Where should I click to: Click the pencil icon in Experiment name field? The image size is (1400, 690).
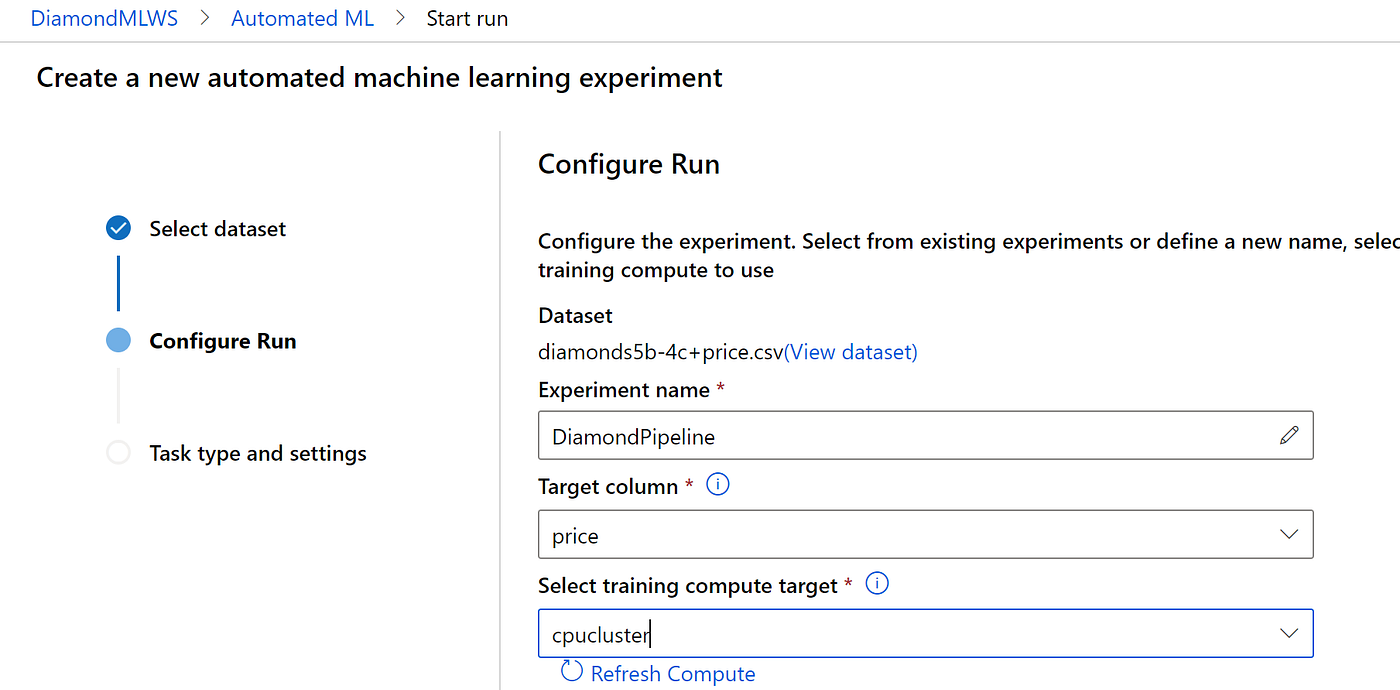coord(1289,435)
